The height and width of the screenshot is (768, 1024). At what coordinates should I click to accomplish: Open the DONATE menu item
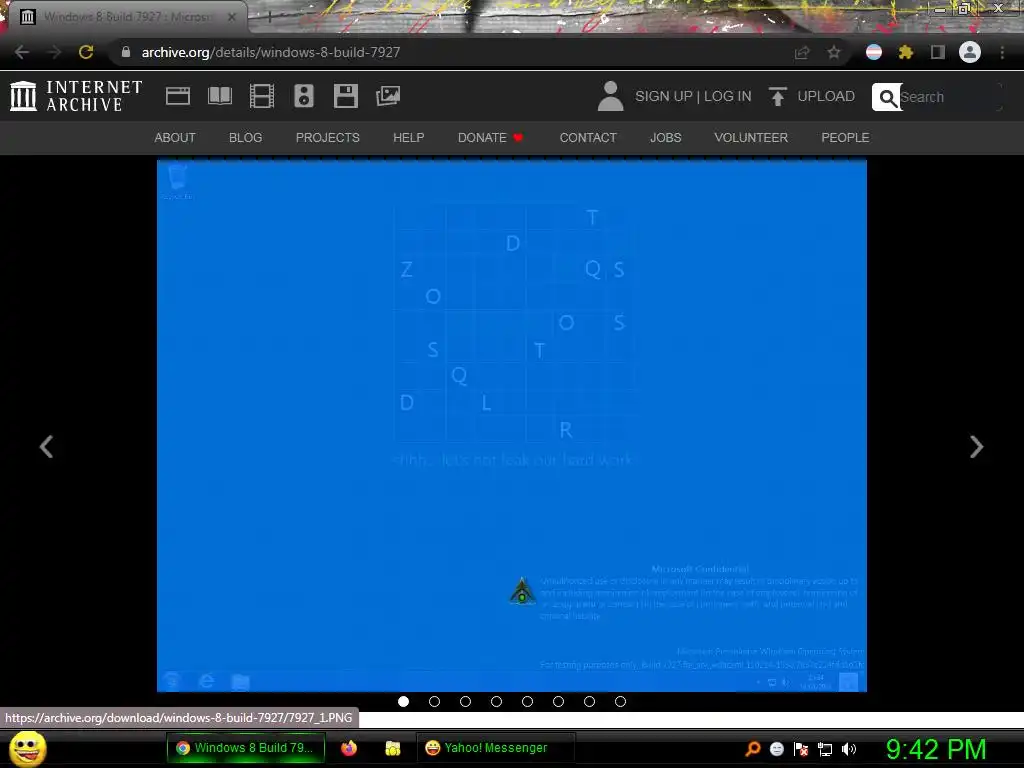[490, 138]
